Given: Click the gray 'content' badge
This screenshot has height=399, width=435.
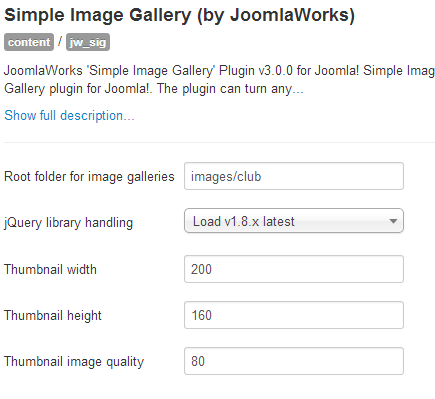Looking at the screenshot, I should coord(29,42).
